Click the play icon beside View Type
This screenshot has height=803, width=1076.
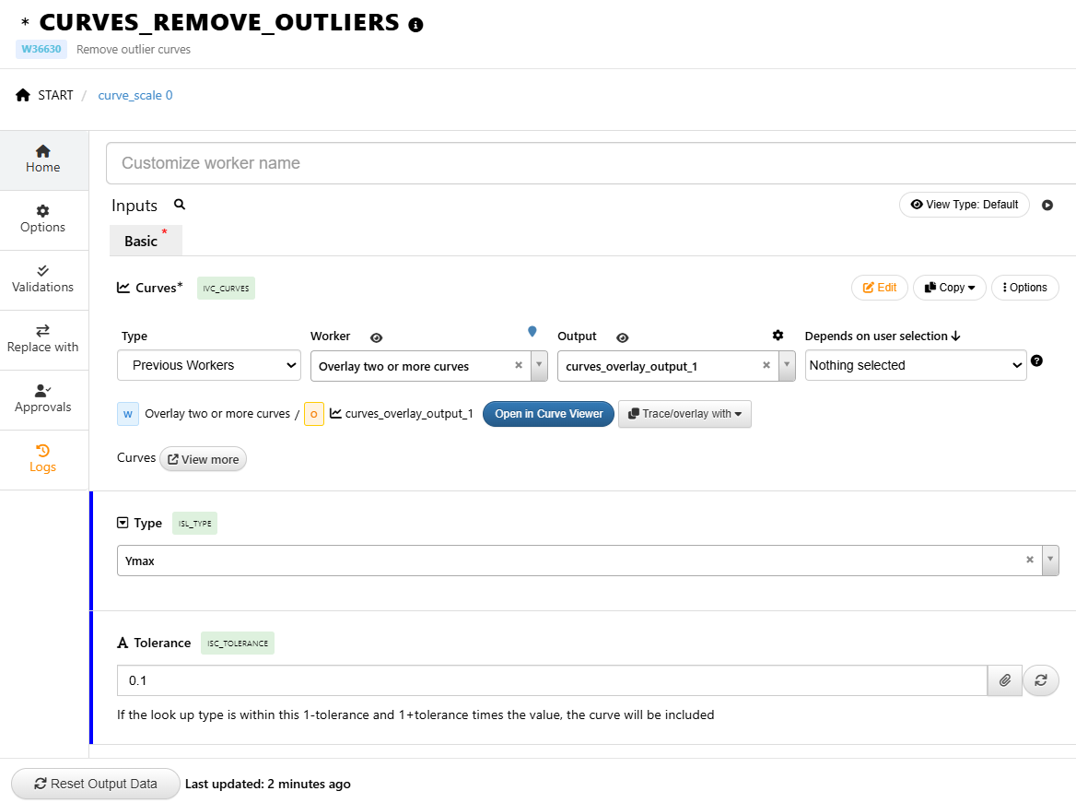pyautogui.click(x=1047, y=205)
